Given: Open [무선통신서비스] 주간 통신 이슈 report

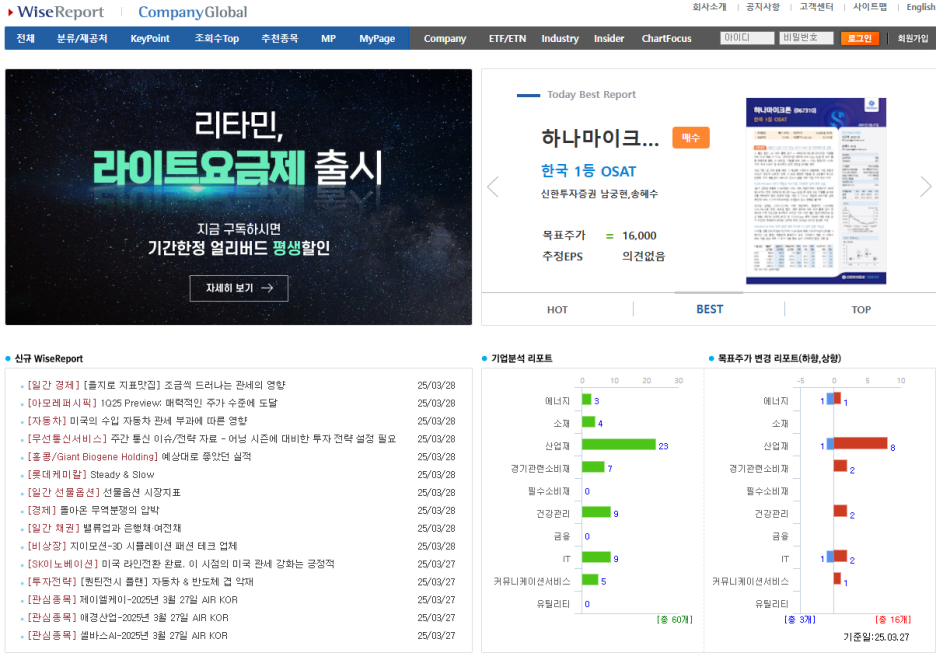Looking at the screenshot, I should [x=212, y=439].
